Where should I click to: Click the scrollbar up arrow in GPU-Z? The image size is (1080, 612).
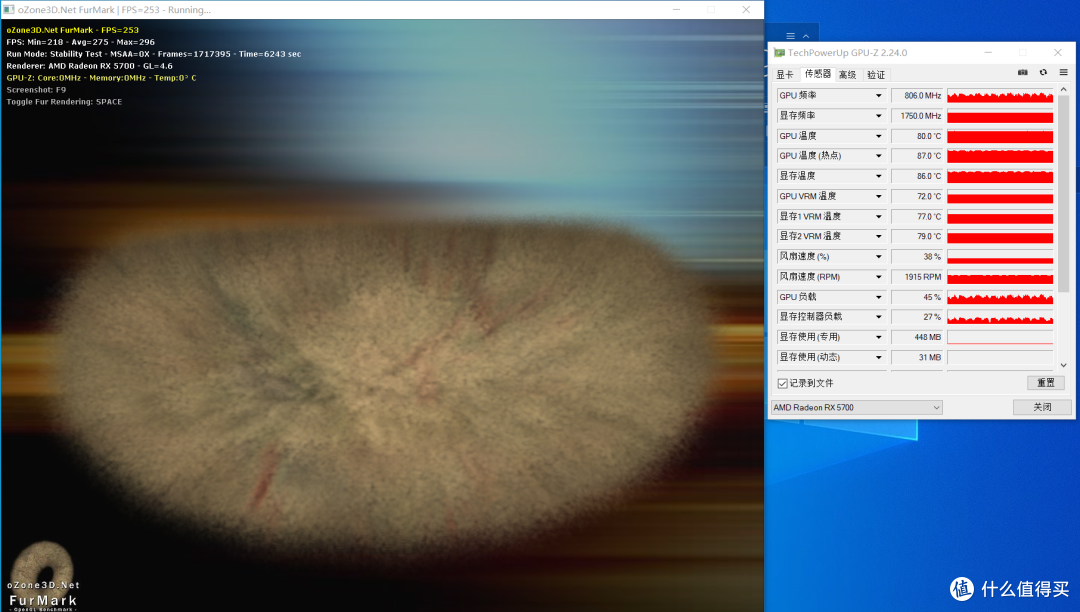coord(1063,89)
